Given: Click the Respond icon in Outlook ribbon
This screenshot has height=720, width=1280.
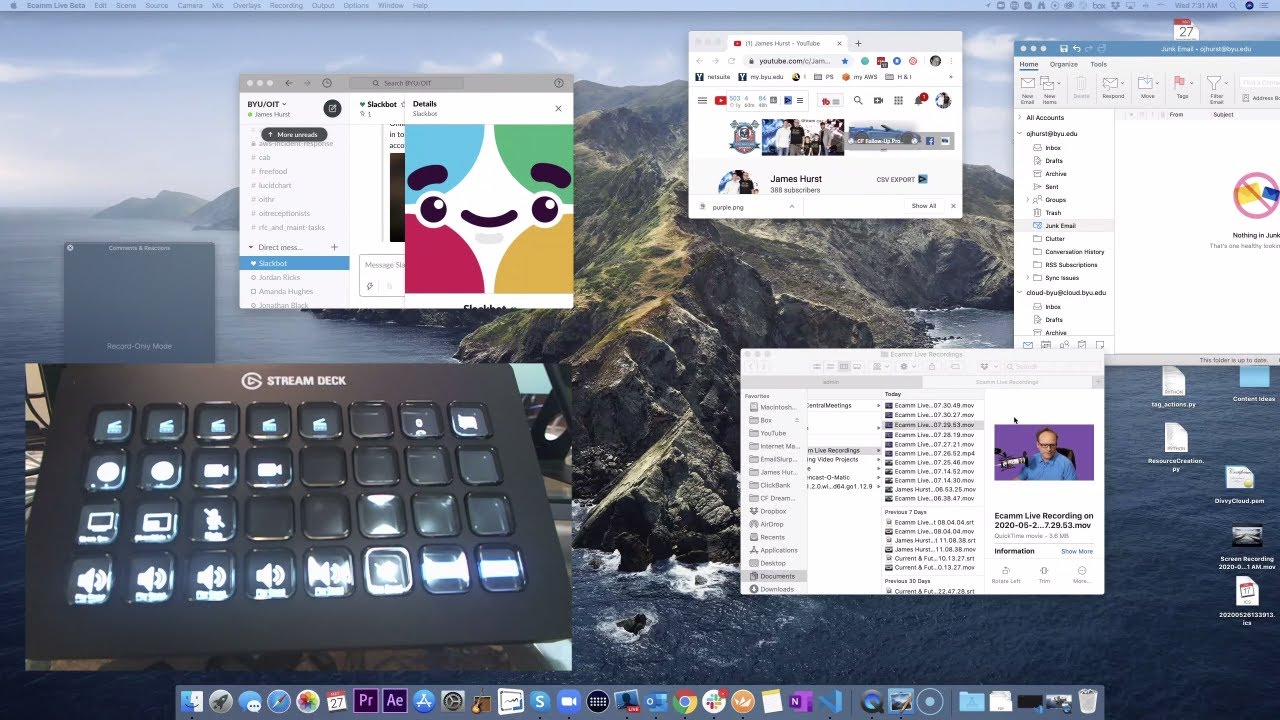Looking at the screenshot, I should click(1110, 82).
